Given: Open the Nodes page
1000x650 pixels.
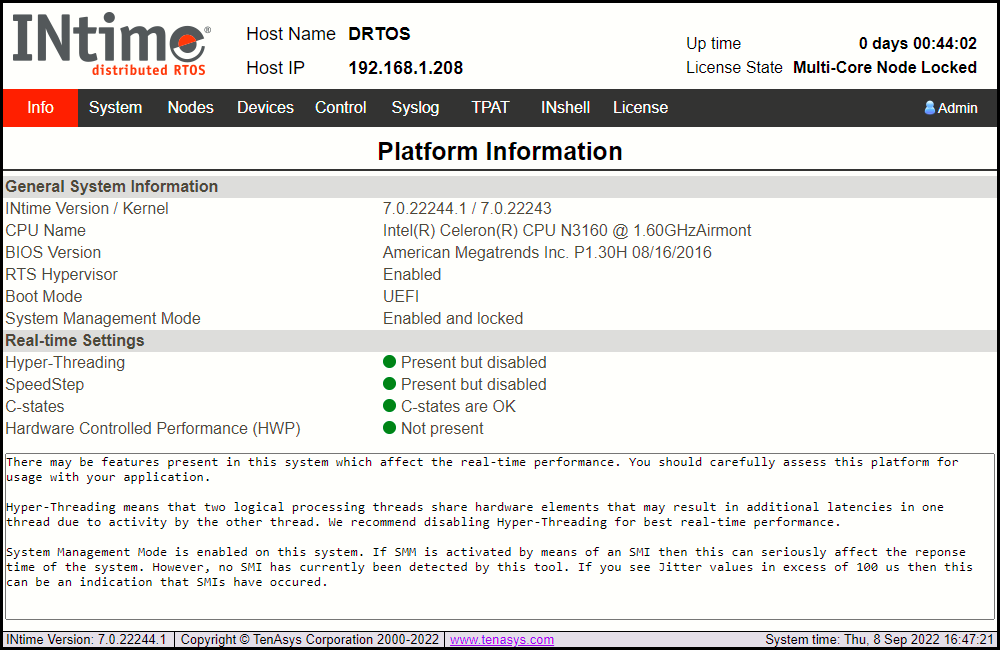Looking at the screenshot, I should 190,108.
